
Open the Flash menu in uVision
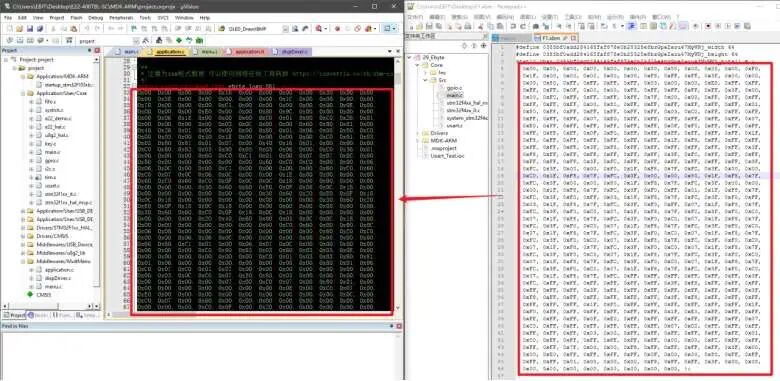pyautogui.click(x=76, y=17)
